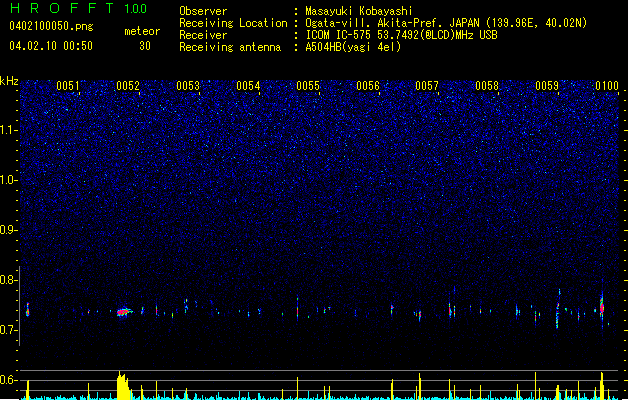Click the meteor count value 30
Screen dimensions: 629x400
tap(145, 46)
